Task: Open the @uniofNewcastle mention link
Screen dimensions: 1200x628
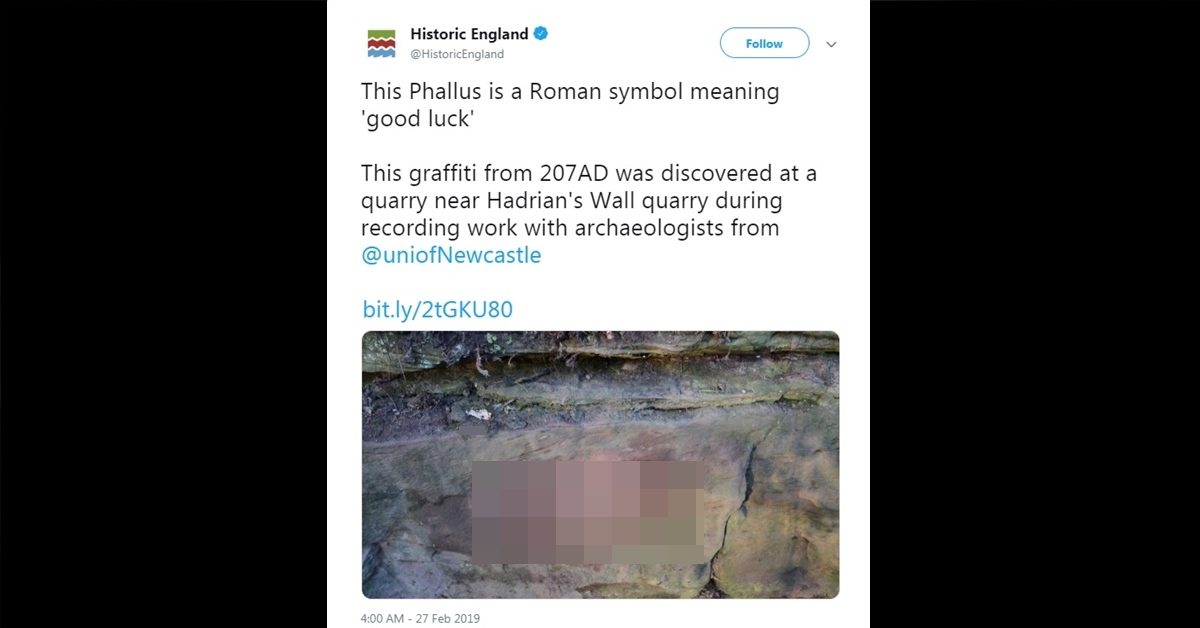Action: (x=451, y=255)
